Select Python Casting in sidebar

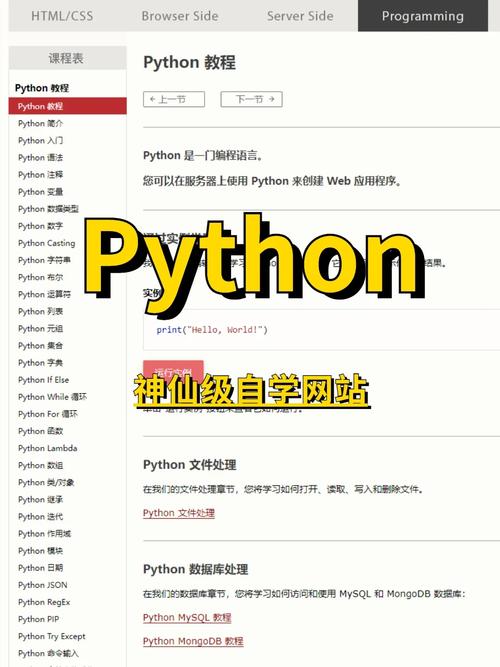click(x=46, y=243)
